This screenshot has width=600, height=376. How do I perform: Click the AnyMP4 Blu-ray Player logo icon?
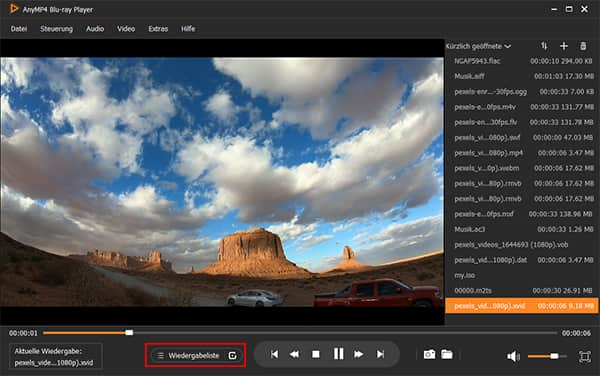tap(14, 8)
